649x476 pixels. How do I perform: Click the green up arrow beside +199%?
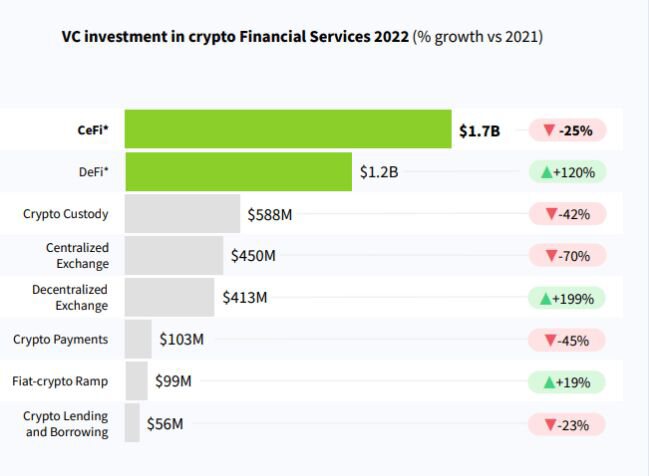[x=547, y=298]
